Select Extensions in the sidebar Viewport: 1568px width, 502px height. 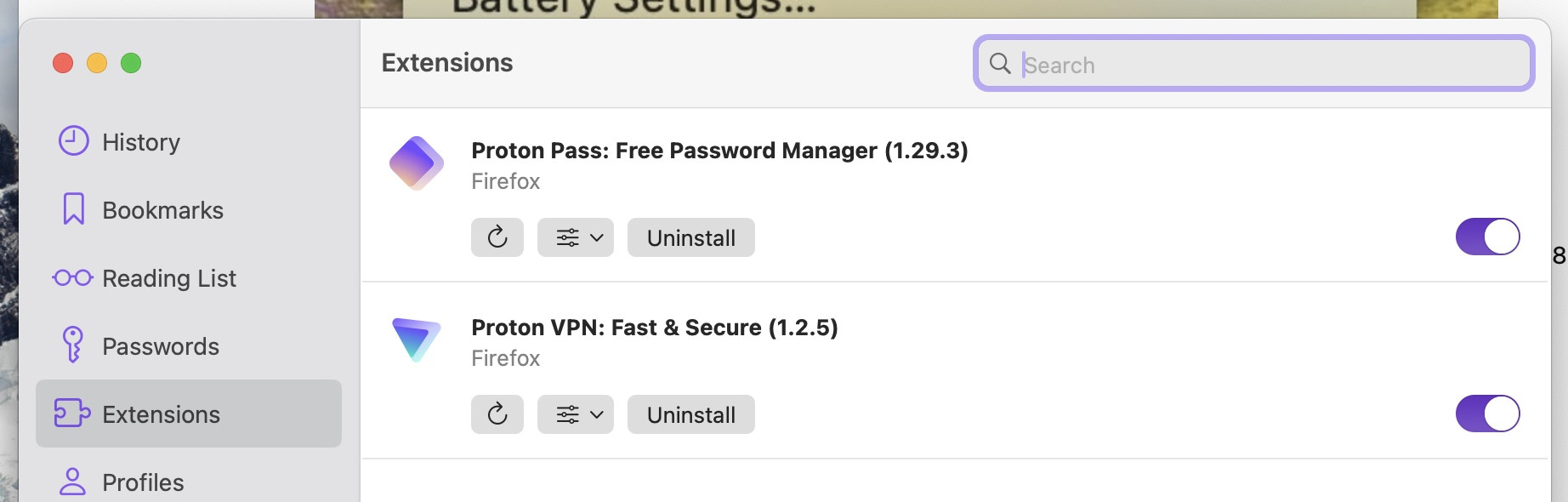point(161,414)
